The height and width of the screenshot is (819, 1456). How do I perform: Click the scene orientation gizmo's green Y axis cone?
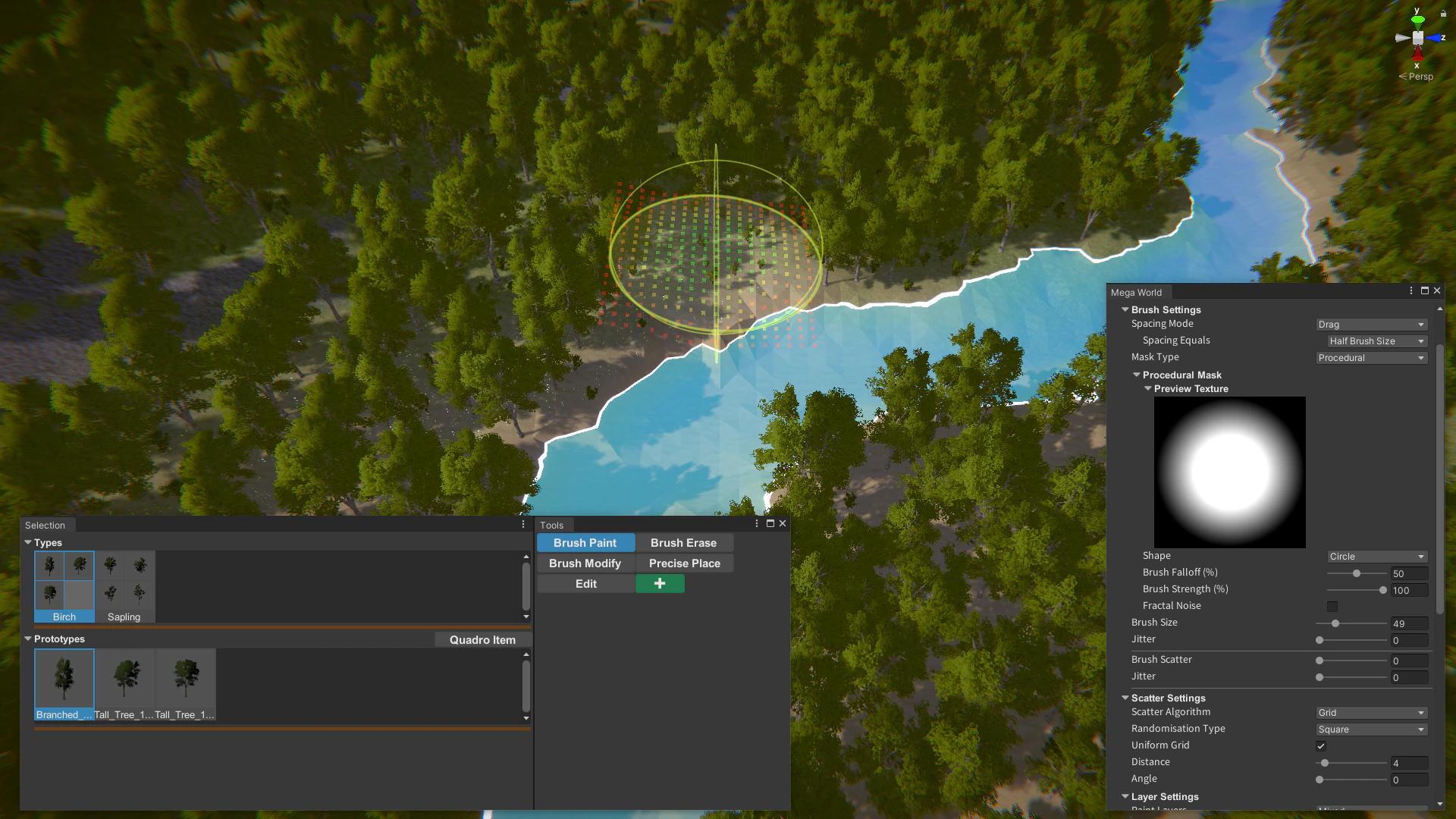pos(1417,19)
